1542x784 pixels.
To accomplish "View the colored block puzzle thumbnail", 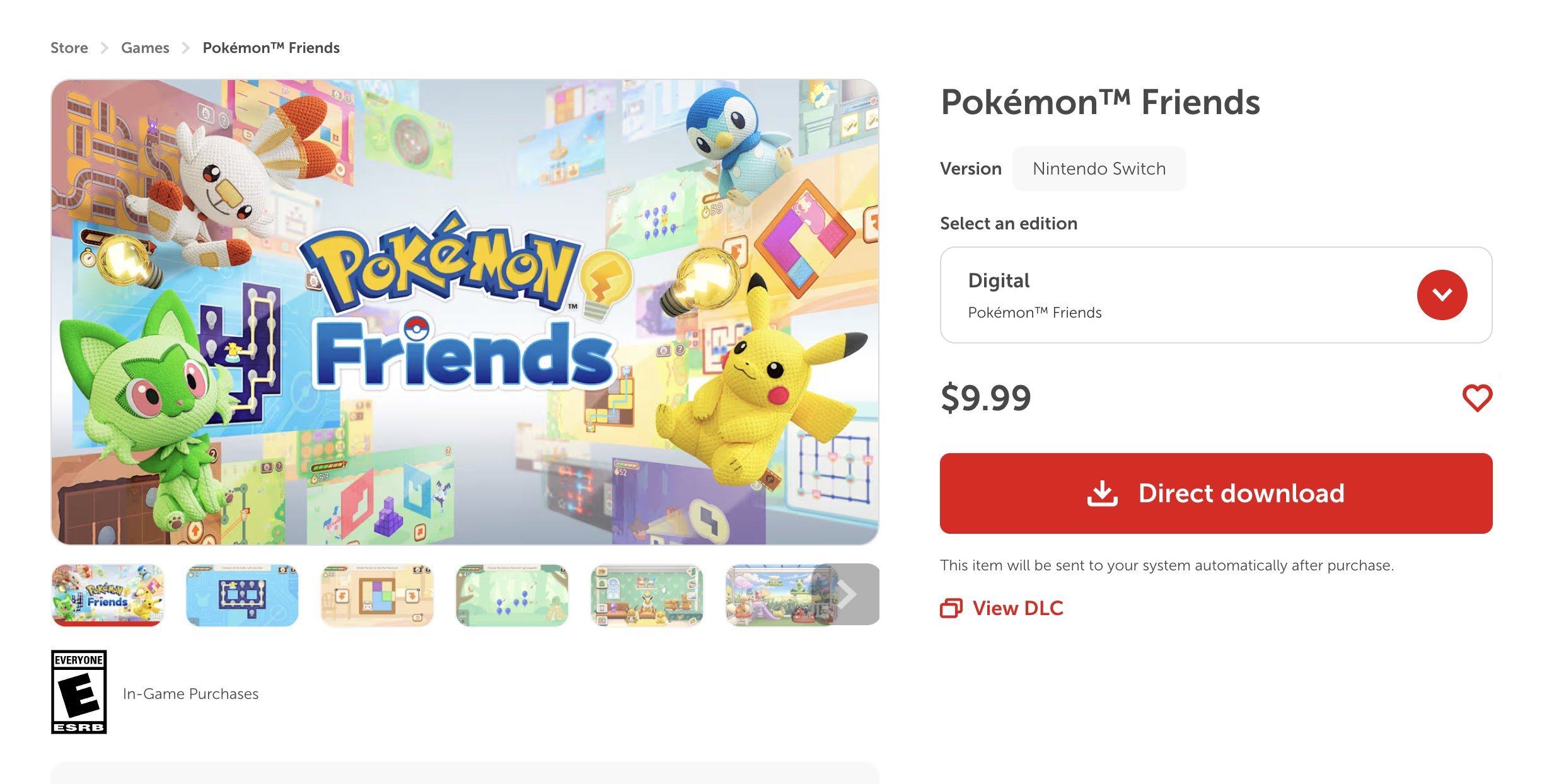I will tap(378, 595).
